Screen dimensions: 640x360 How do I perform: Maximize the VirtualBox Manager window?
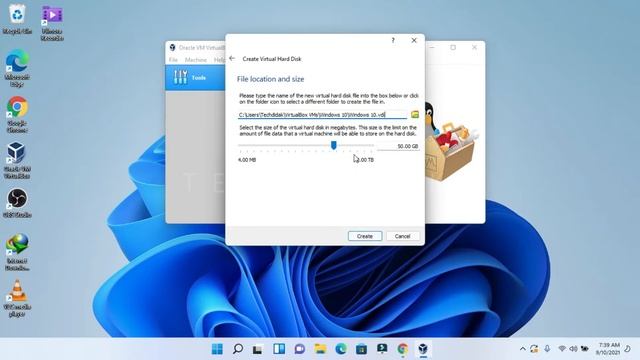pos(453,47)
